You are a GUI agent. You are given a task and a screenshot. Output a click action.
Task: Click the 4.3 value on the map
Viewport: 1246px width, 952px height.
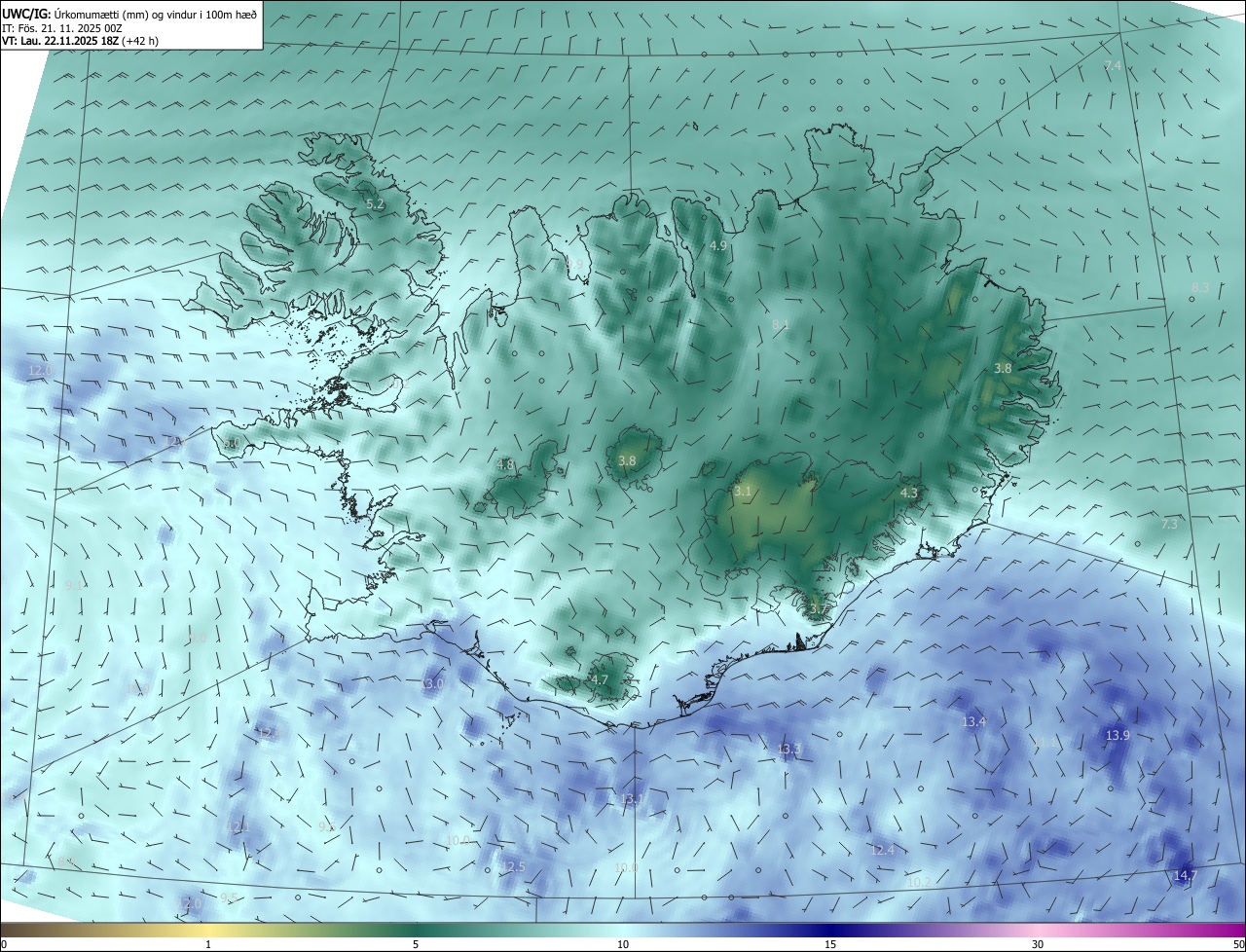pos(908,494)
